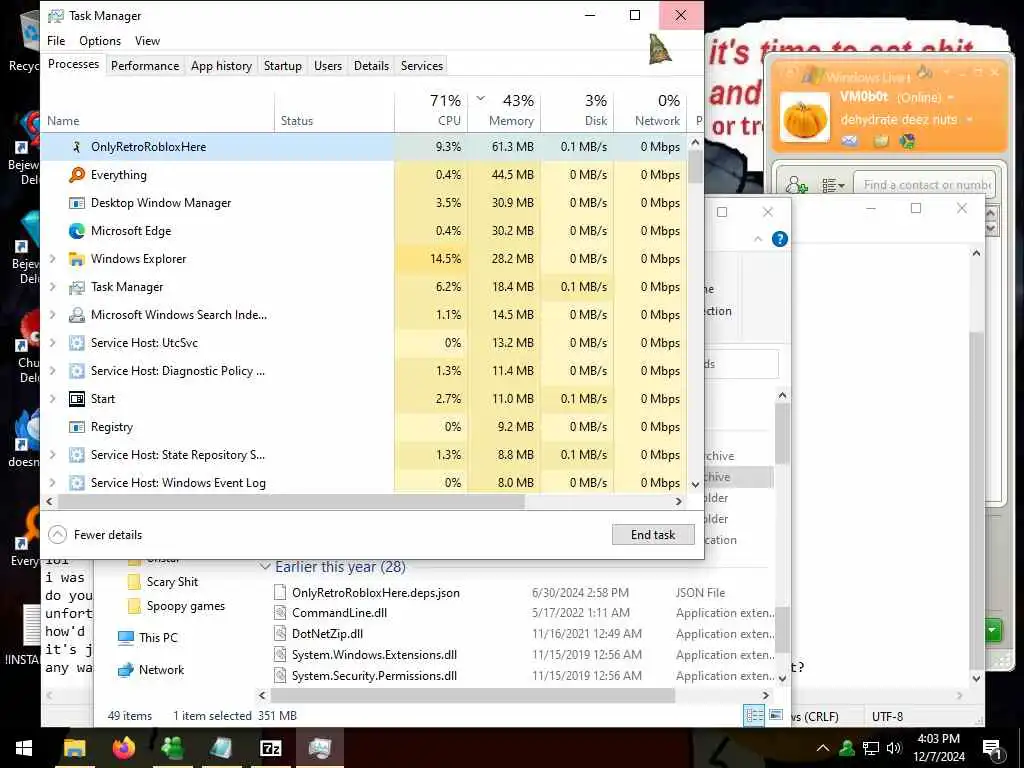
Task: Expand the Task Manager process group
Action: click(53, 287)
